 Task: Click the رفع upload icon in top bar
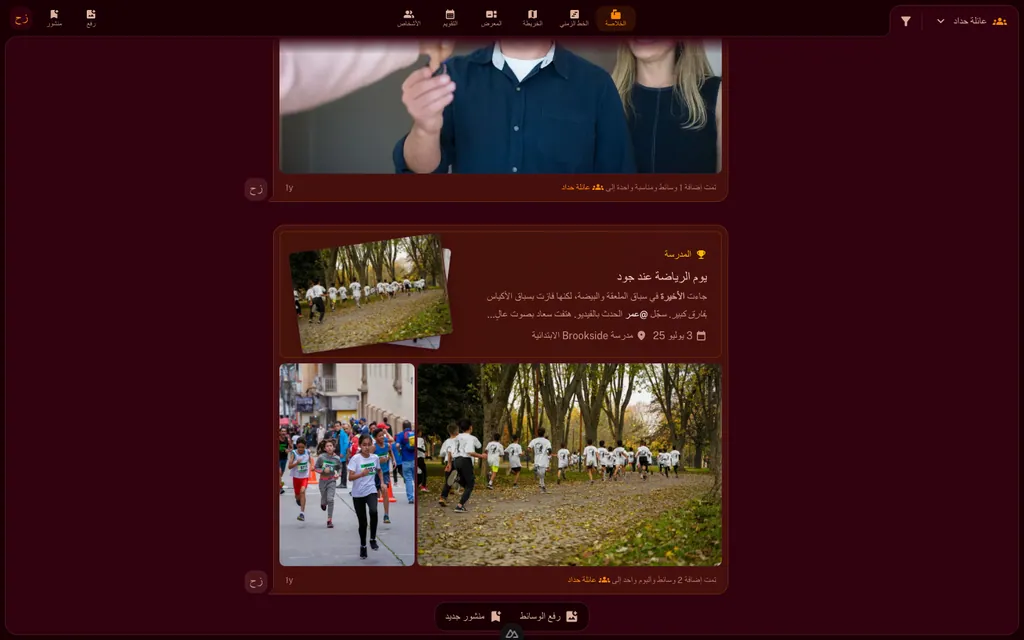(x=91, y=18)
